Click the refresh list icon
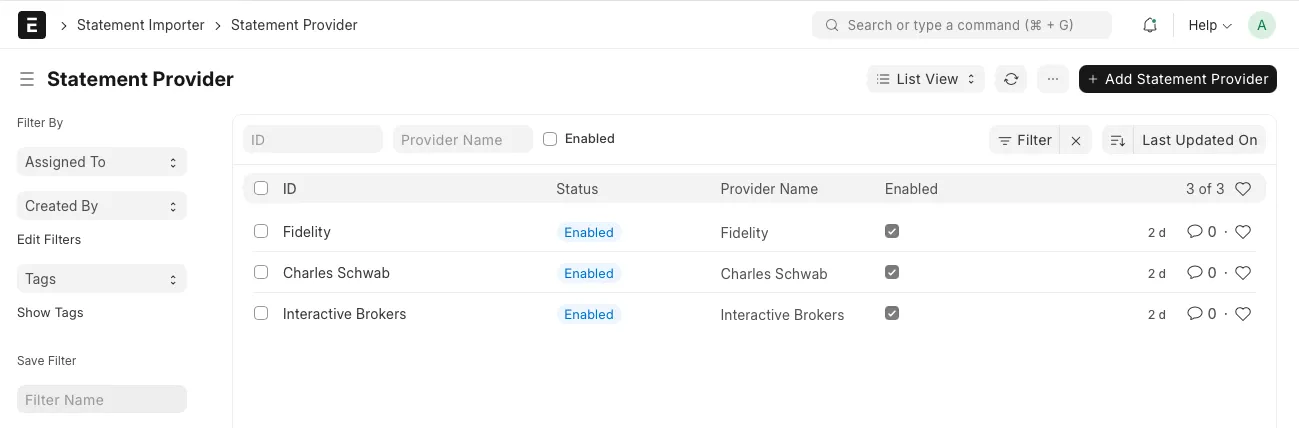 click(x=1011, y=79)
